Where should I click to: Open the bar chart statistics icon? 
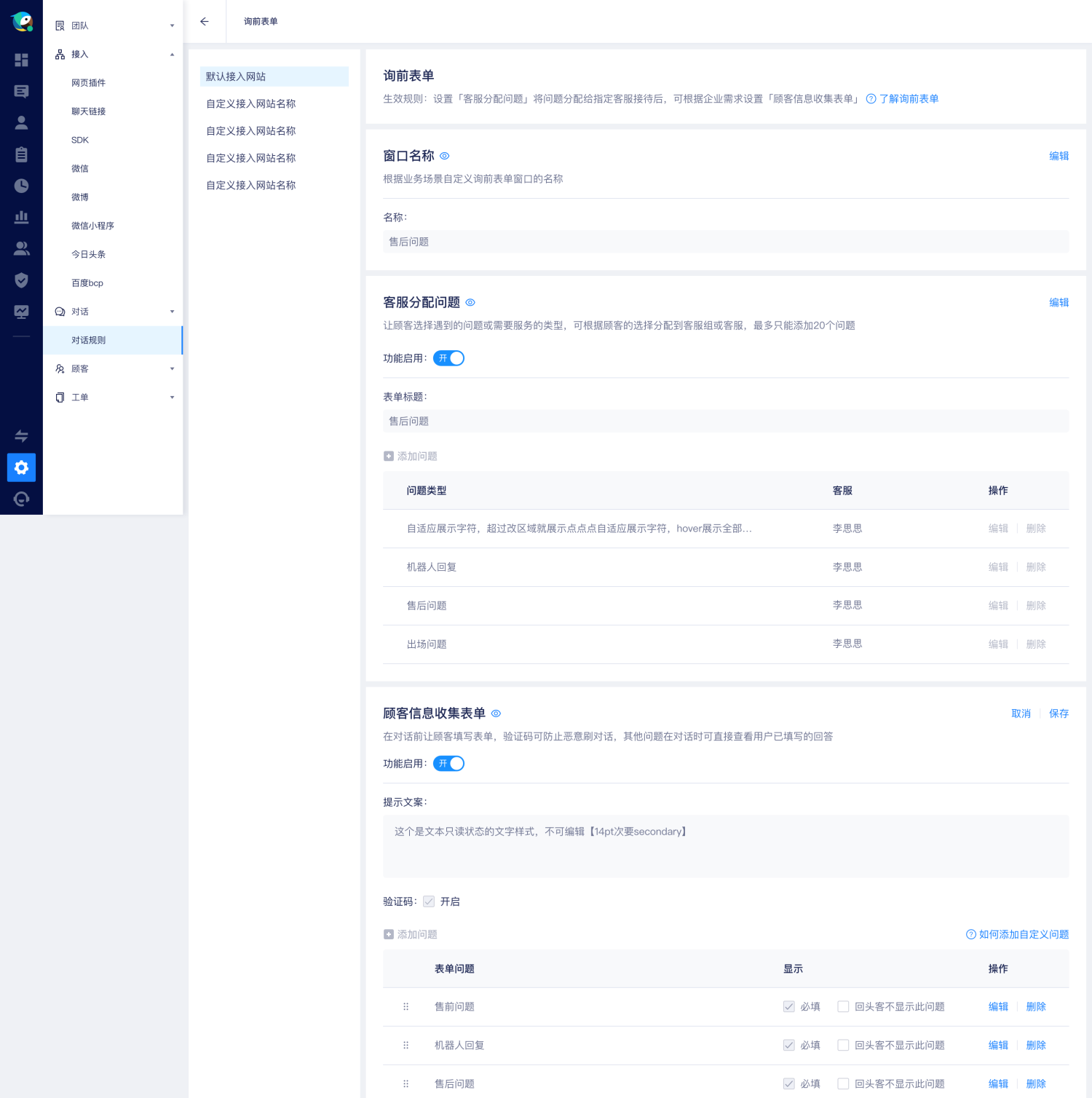click(22, 217)
